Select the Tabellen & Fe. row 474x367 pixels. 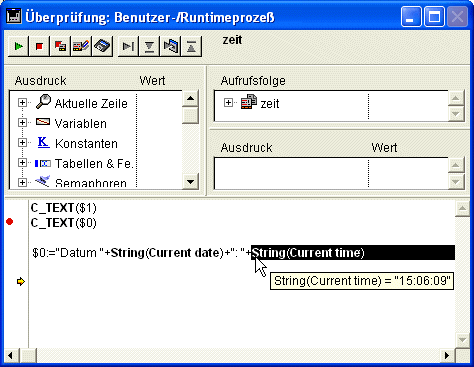pyautogui.click(x=94, y=164)
